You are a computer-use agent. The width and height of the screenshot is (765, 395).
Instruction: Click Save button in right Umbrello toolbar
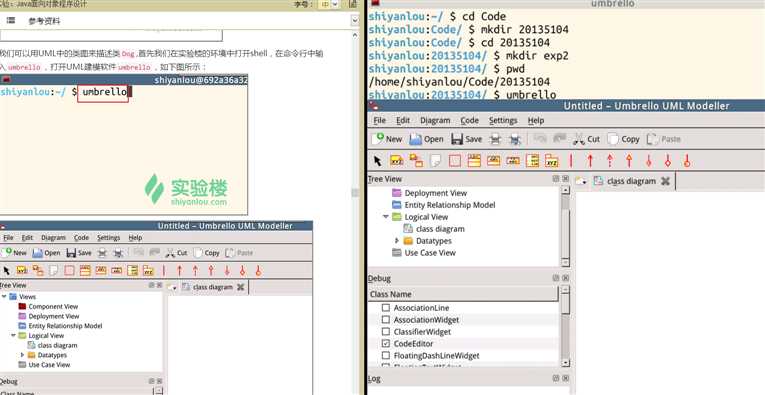[x=466, y=139]
